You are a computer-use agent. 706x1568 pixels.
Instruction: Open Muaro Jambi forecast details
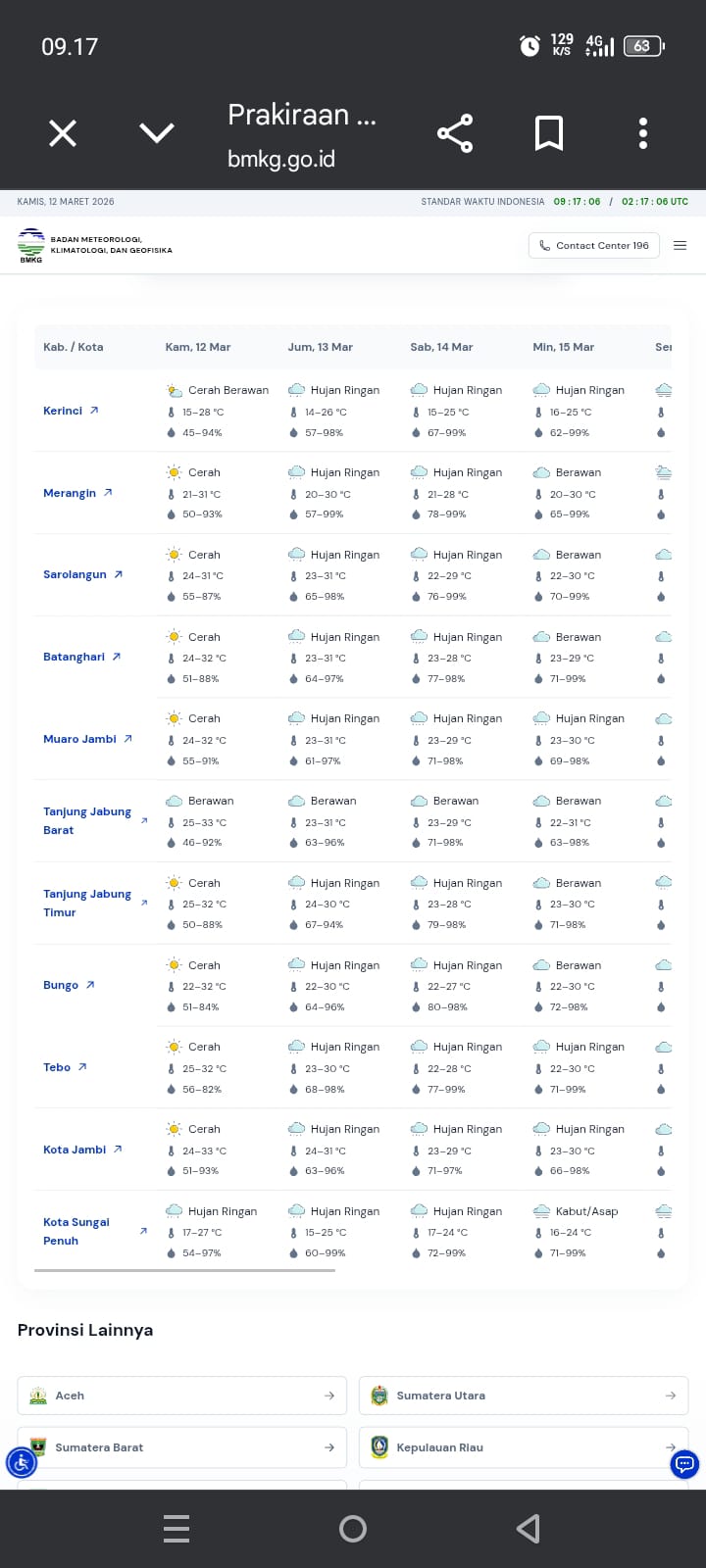[87, 739]
